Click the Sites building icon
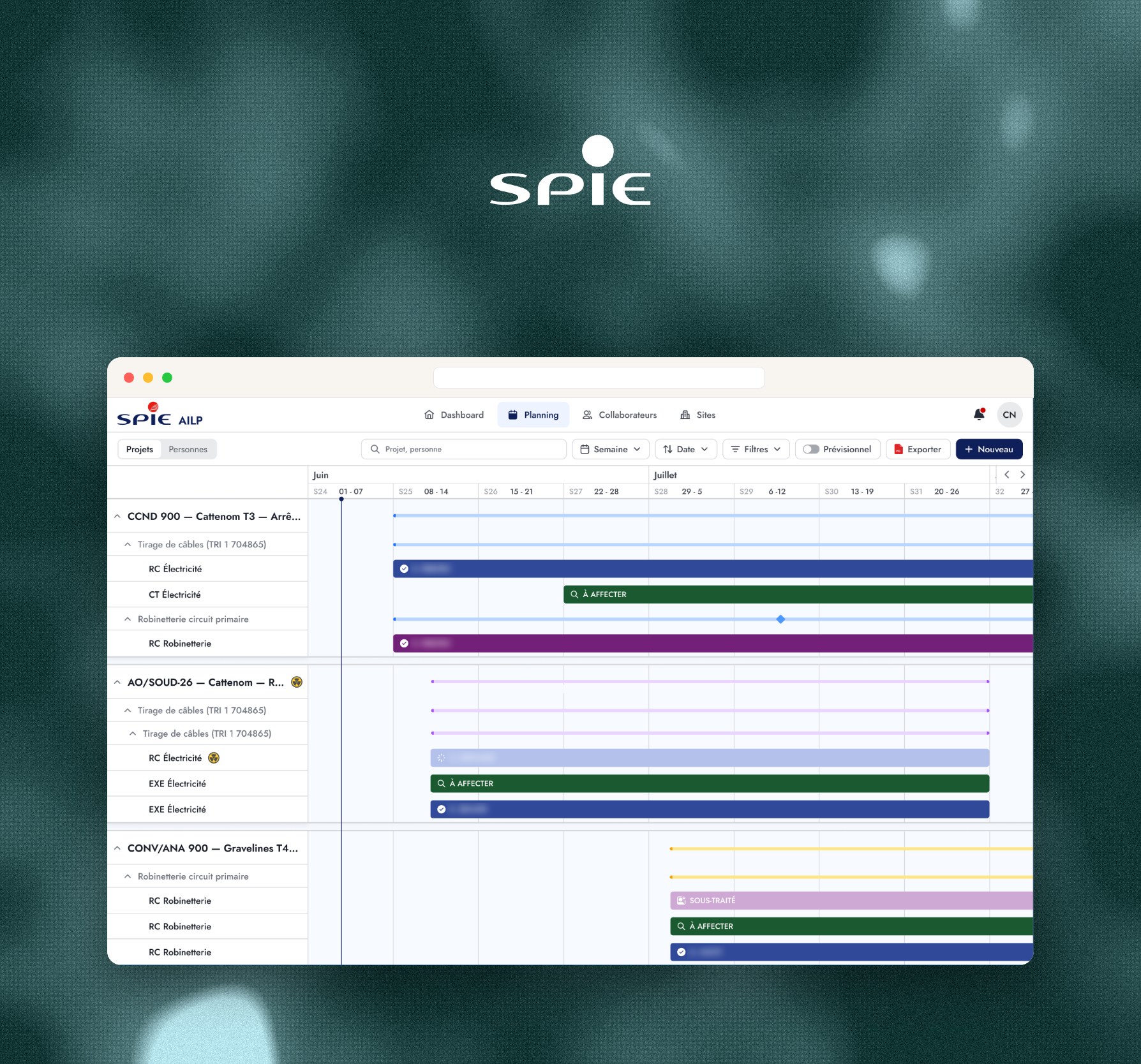Screen dimensions: 1141x1064 point(685,415)
